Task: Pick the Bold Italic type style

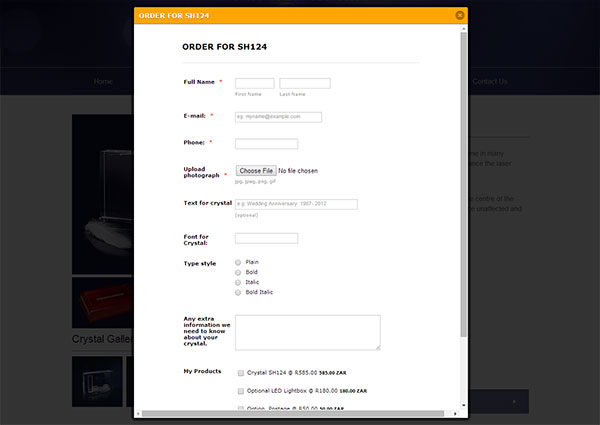Action: click(x=238, y=292)
